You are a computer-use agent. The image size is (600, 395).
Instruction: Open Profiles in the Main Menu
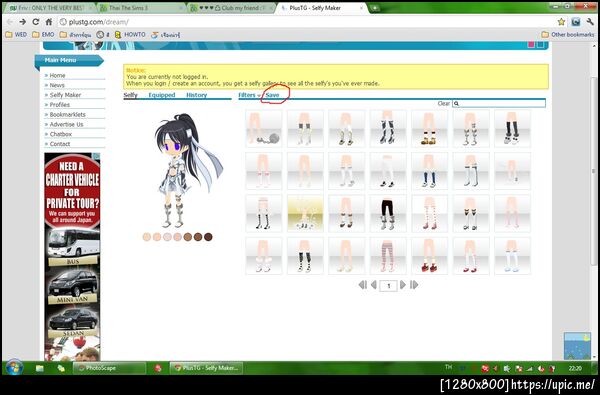[59, 104]
